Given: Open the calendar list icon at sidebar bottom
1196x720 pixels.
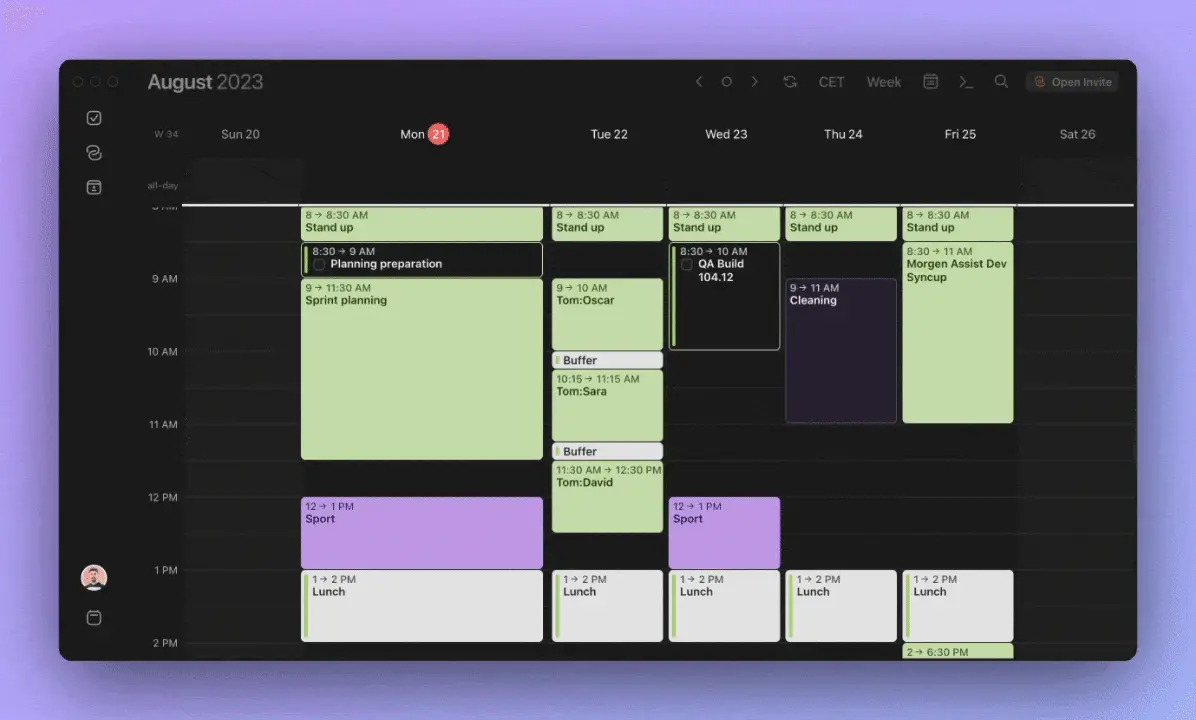Looking at the screenshot, I should (93, 617).
